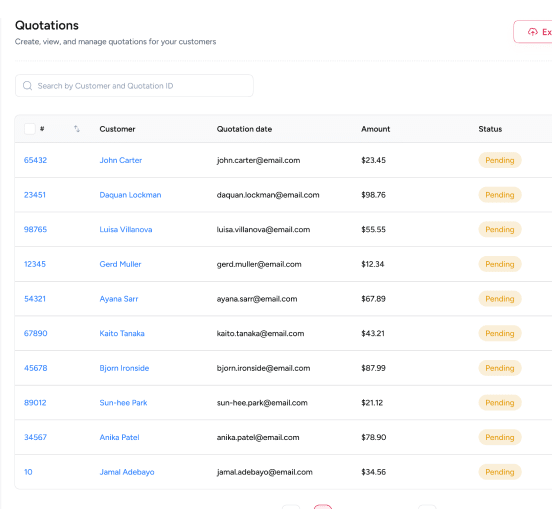Screen dimensions: 552x509
Task: Click the Export cloud upload icon
Action: pos(533,32)
